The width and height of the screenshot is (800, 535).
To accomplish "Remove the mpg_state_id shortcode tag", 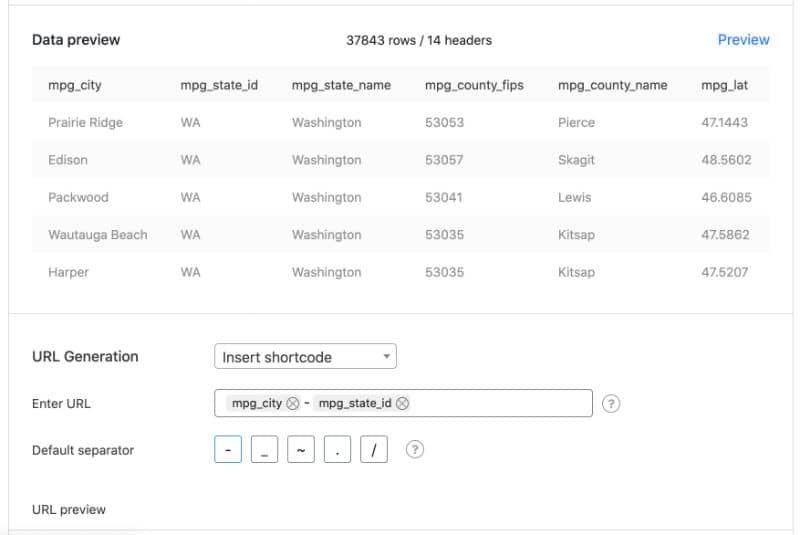I will click(402, 403).
